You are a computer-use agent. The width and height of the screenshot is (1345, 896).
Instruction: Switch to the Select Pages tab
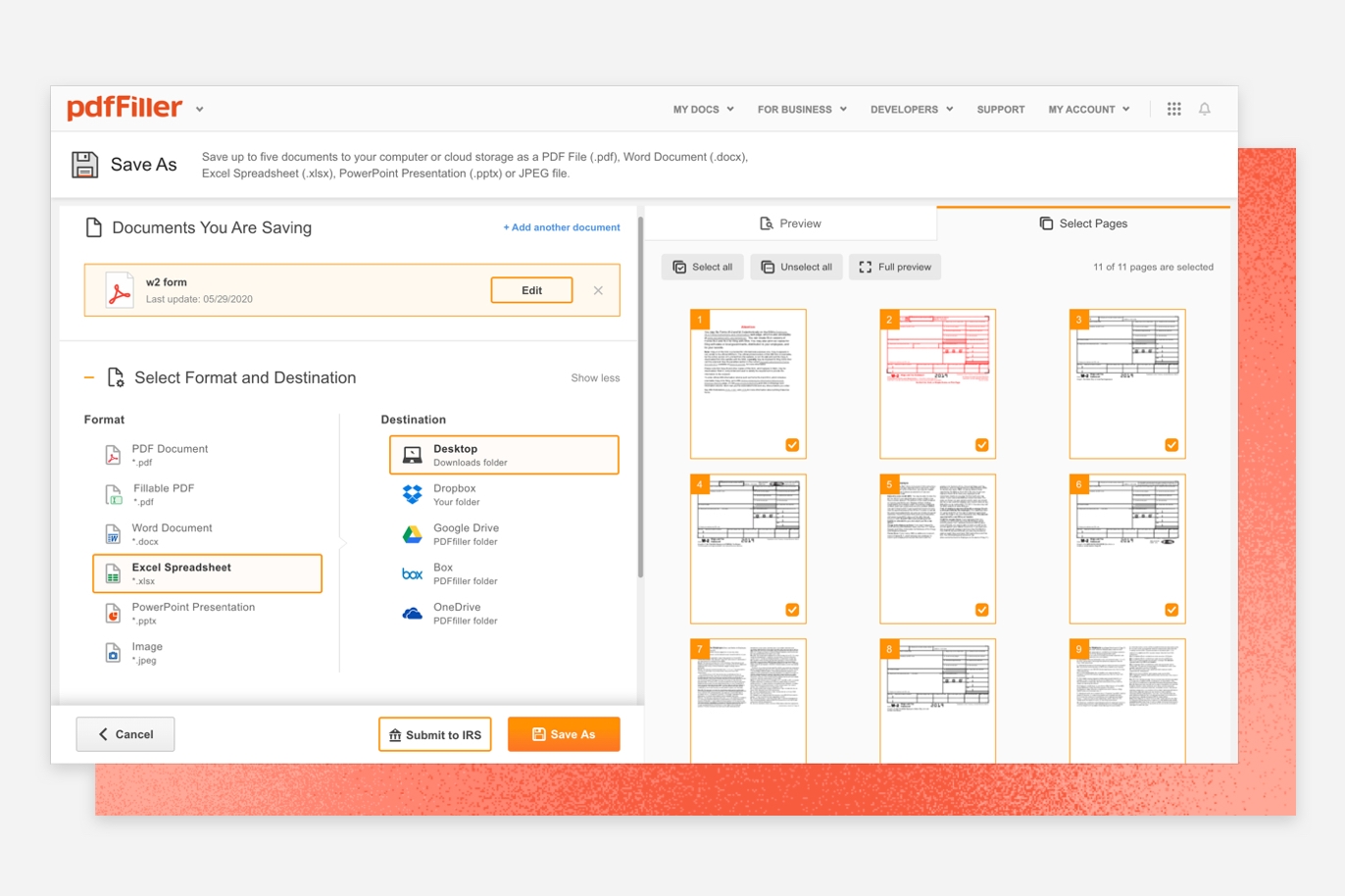pos(1083,224)
